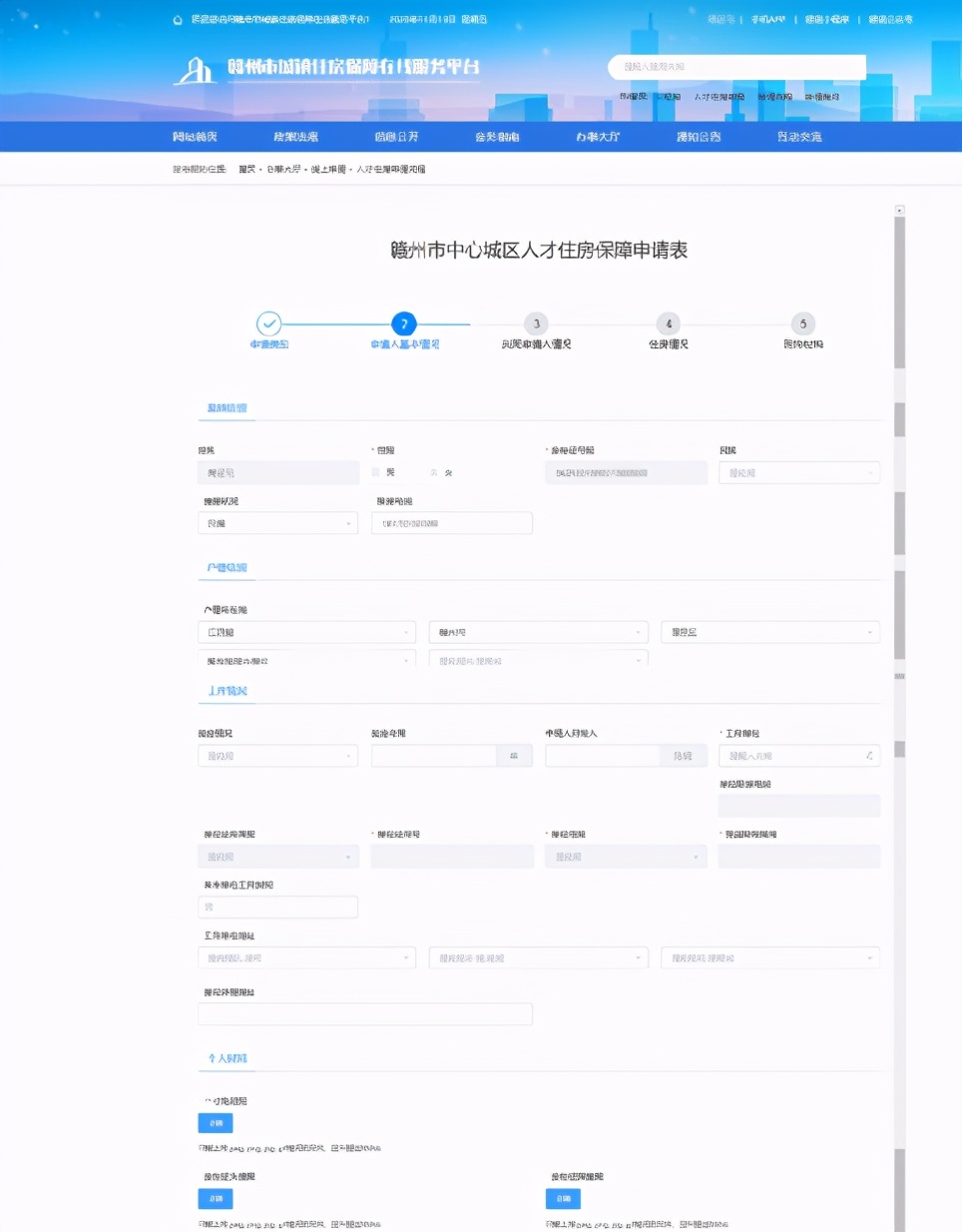The height and width of the screenshot is (1232, 962).
Task: Select the final step 5 circle in the wizard
Action: pos(801,323)
